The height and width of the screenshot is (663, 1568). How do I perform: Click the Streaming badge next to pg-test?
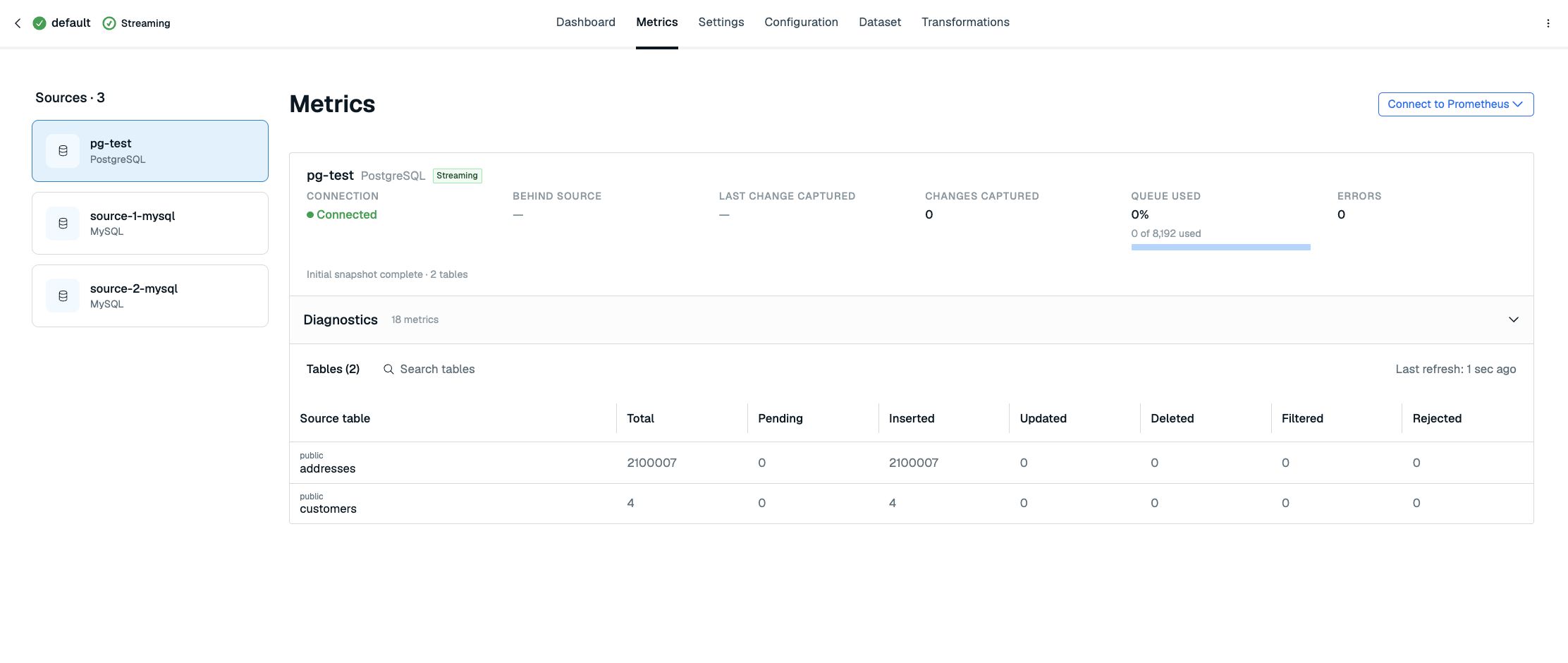[x=457, y=176]
